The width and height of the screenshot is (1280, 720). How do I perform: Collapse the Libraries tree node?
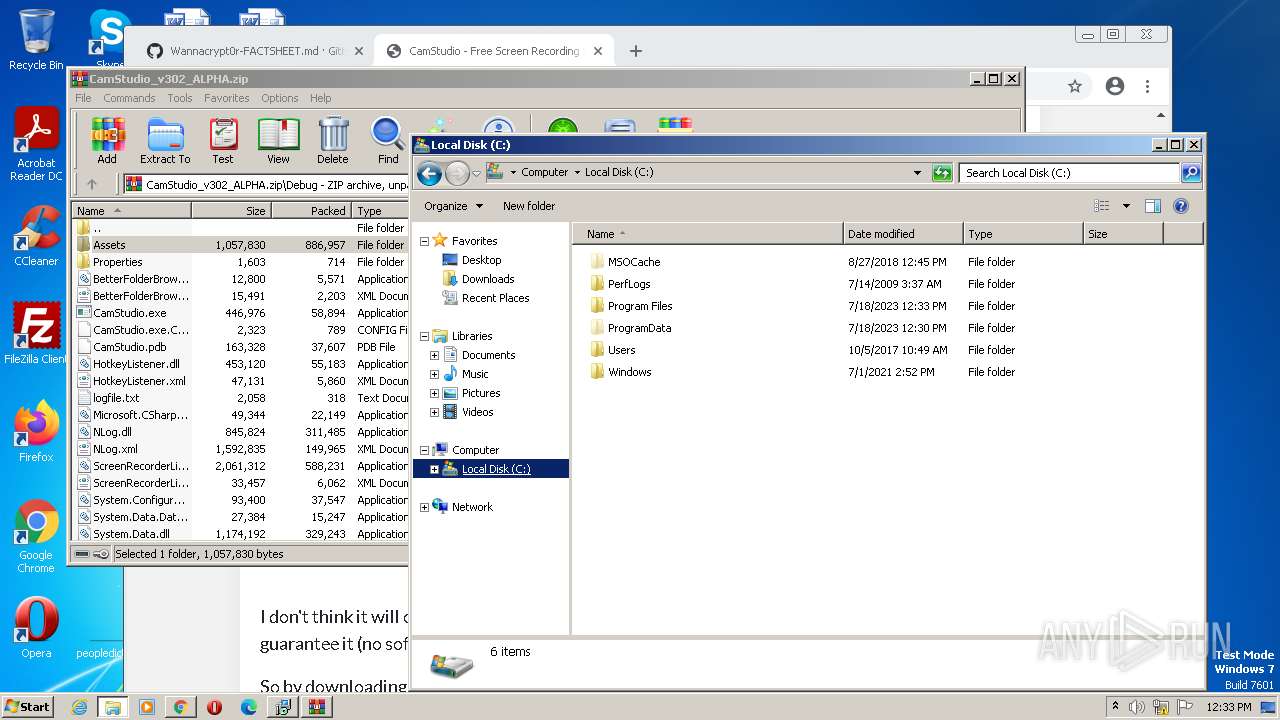tap(424, 336)
